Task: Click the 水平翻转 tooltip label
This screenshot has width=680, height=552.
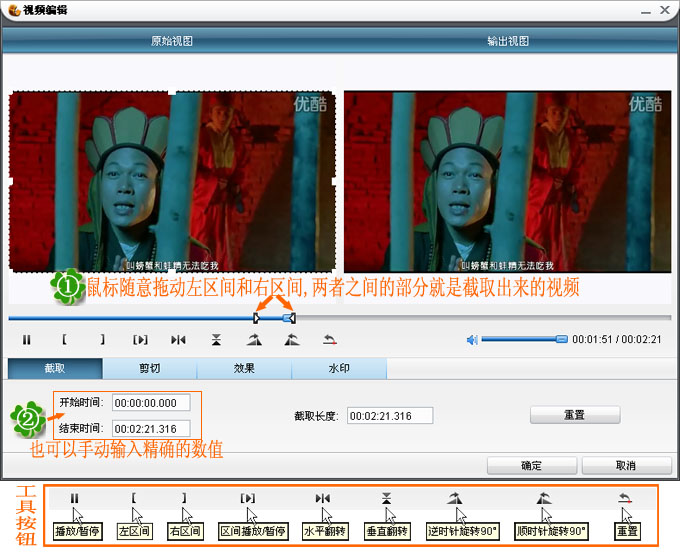Action: coord(325,531)
